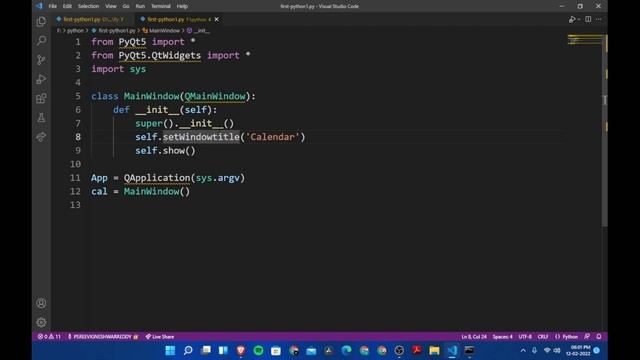Select the second first-python1.py tab
This screenshot has width=640, height=360.
click(x=178, y=19)
